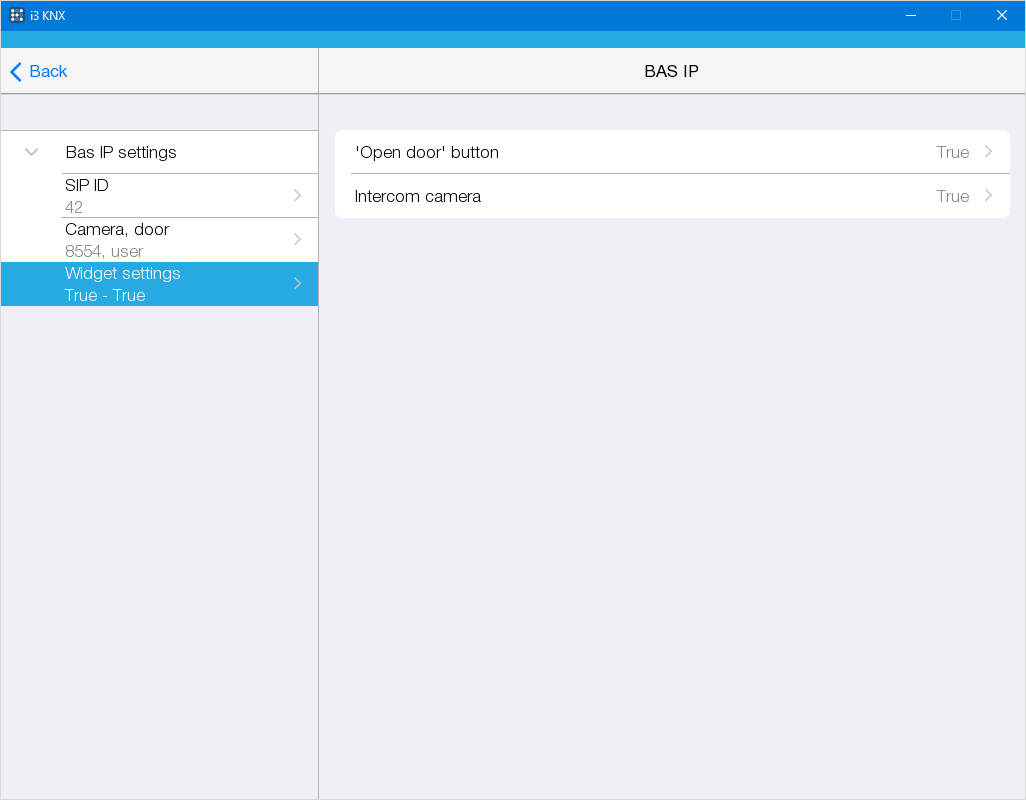
Task: Click the white chevron on Widget settings
Action: 297,284
